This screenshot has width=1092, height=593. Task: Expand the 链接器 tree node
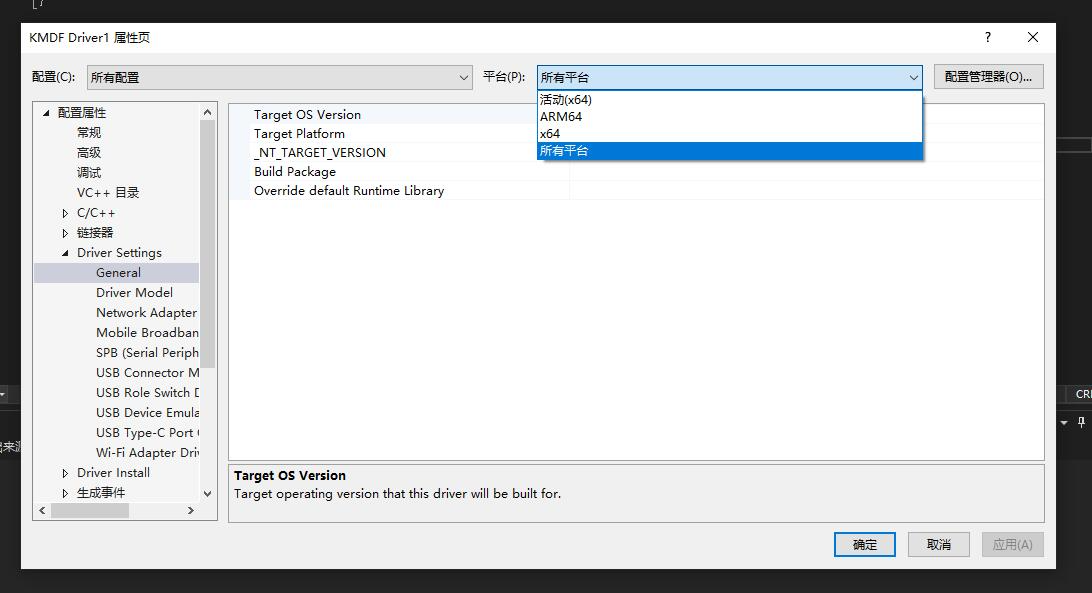(x=66, y=233)
